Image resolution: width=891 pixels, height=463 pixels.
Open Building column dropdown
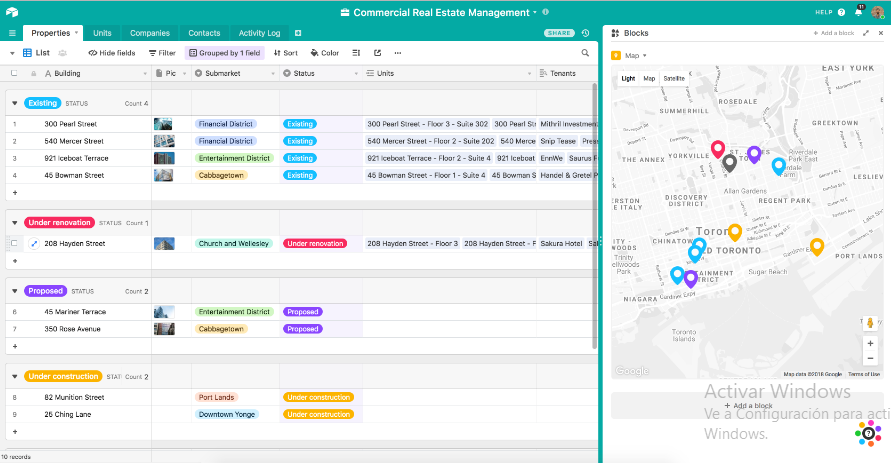(145, 73)
